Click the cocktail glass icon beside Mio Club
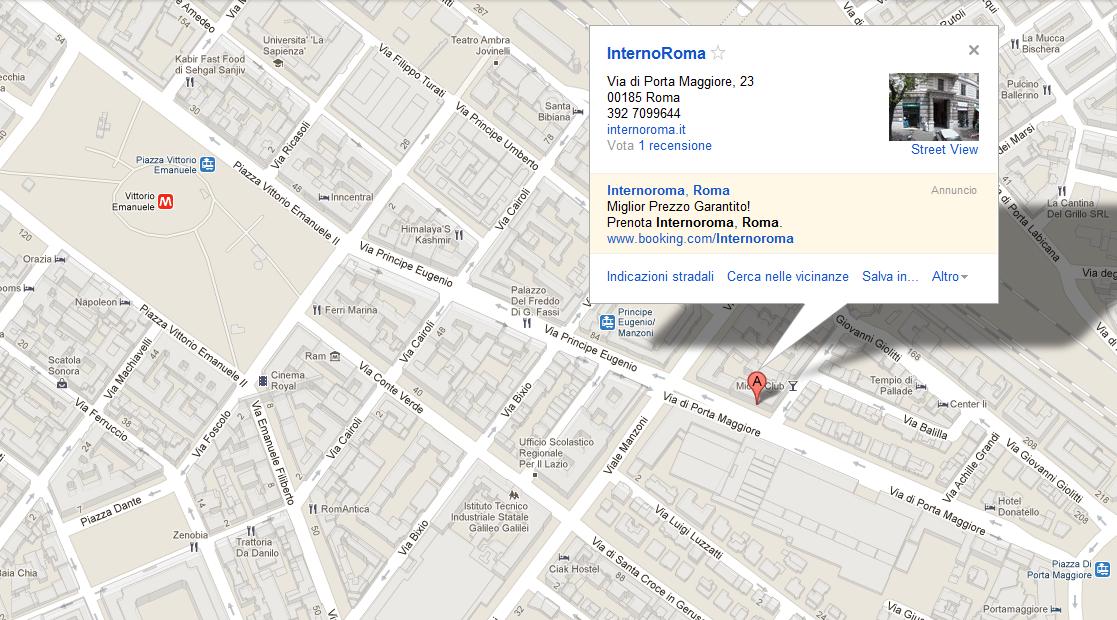The height and width of the screenshot is (620, 1117). tap(792, 386)
